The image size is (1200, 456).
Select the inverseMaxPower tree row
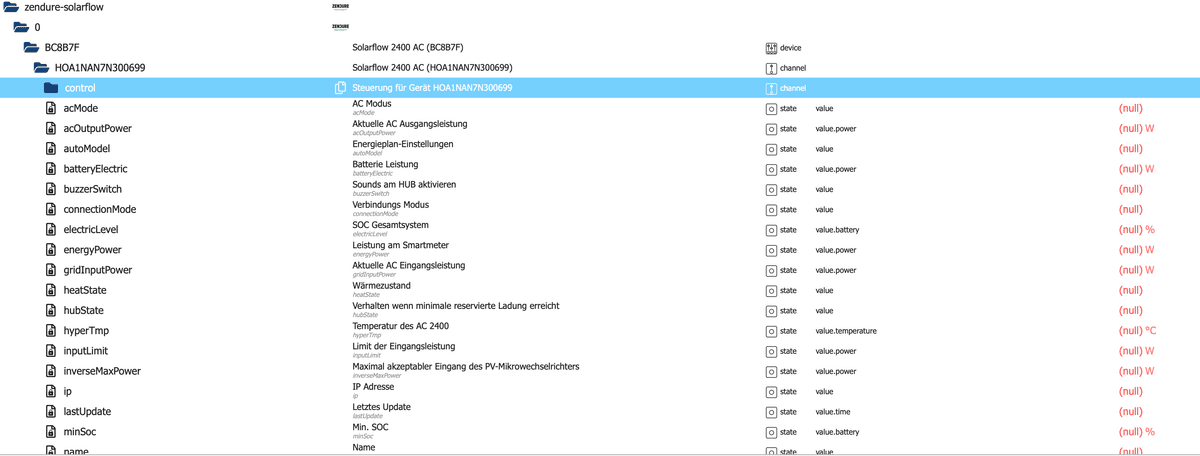(x=600, y=371)
